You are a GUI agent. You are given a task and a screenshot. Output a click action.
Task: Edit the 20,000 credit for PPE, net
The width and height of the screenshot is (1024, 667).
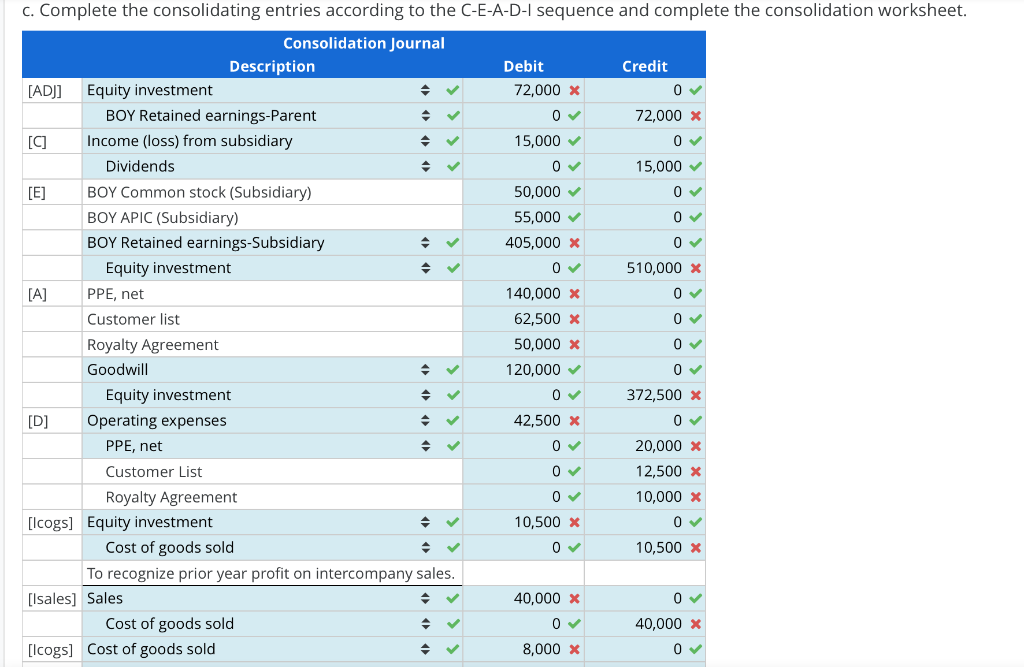point(645,446)
